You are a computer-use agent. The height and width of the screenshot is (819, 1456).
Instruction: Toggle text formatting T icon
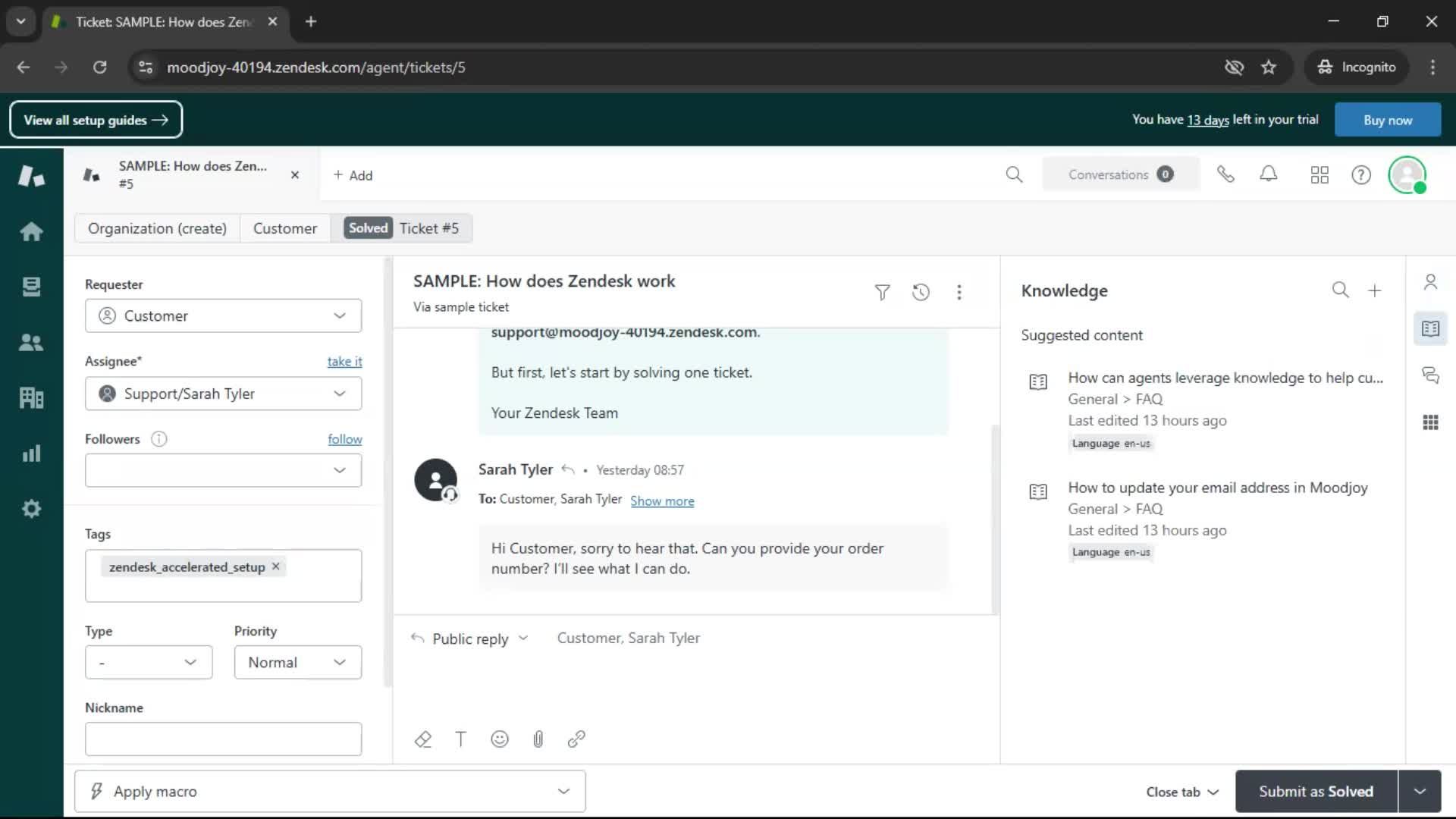(x=460, y=739)
